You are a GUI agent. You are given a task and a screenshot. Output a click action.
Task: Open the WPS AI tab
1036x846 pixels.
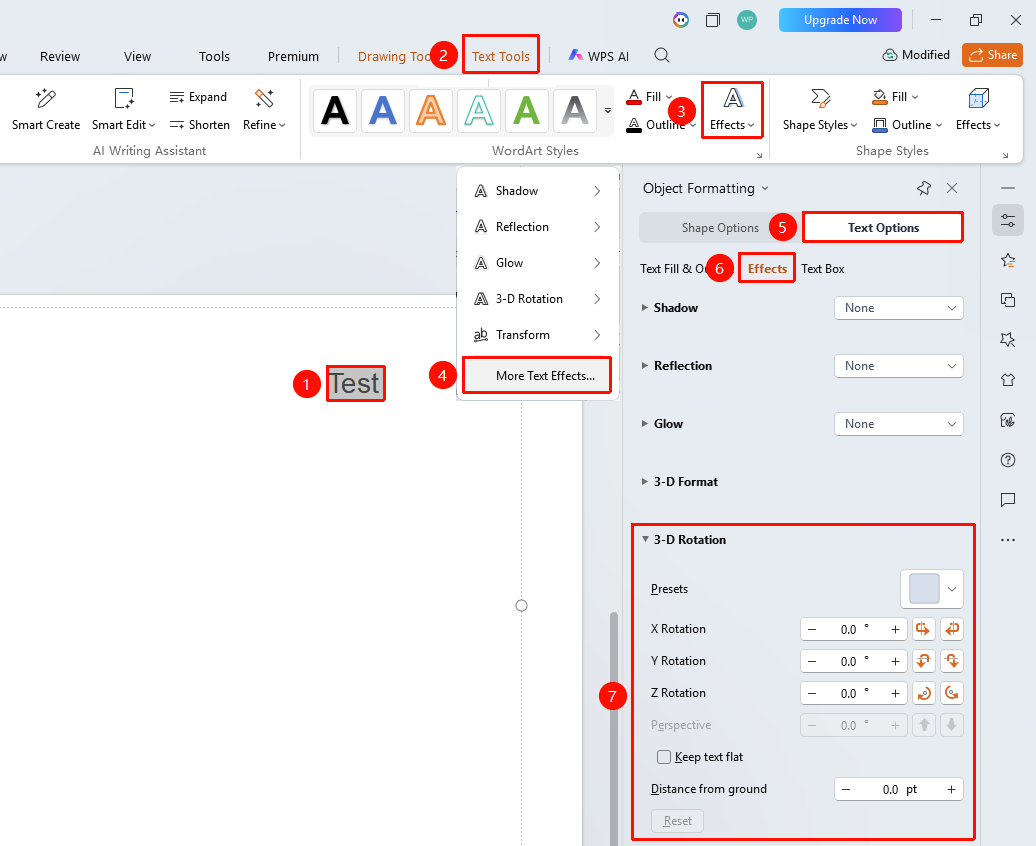coord(599,56)
